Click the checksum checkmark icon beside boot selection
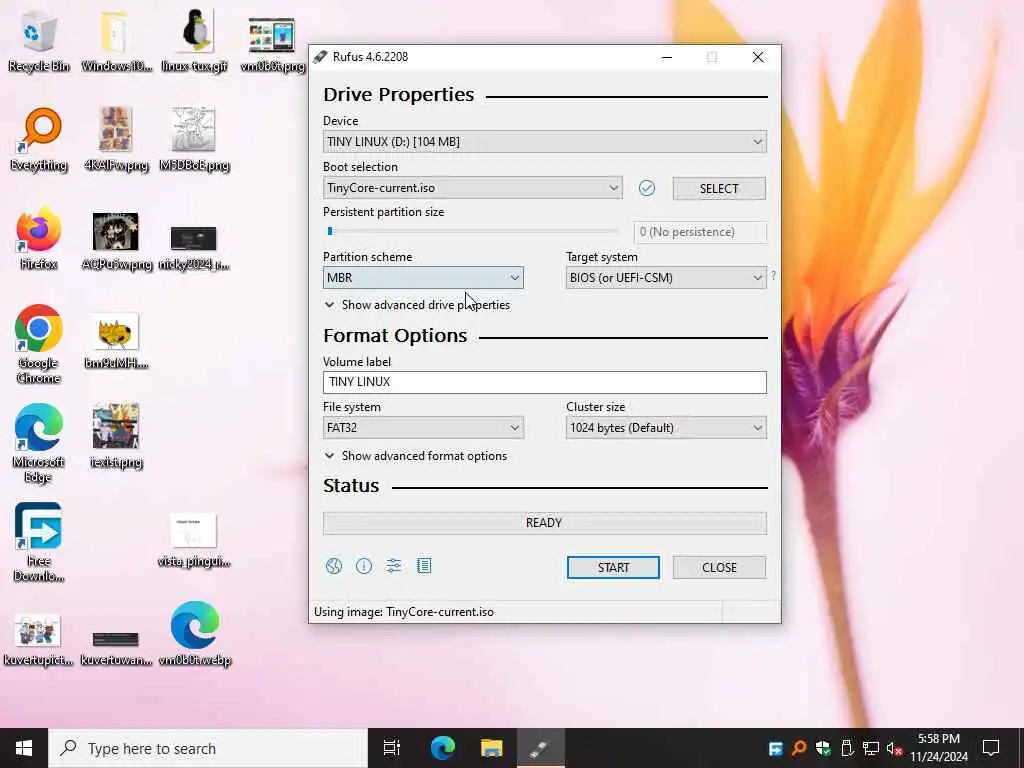This screenshot has width=1024, height=768. [x=647, y=188]
